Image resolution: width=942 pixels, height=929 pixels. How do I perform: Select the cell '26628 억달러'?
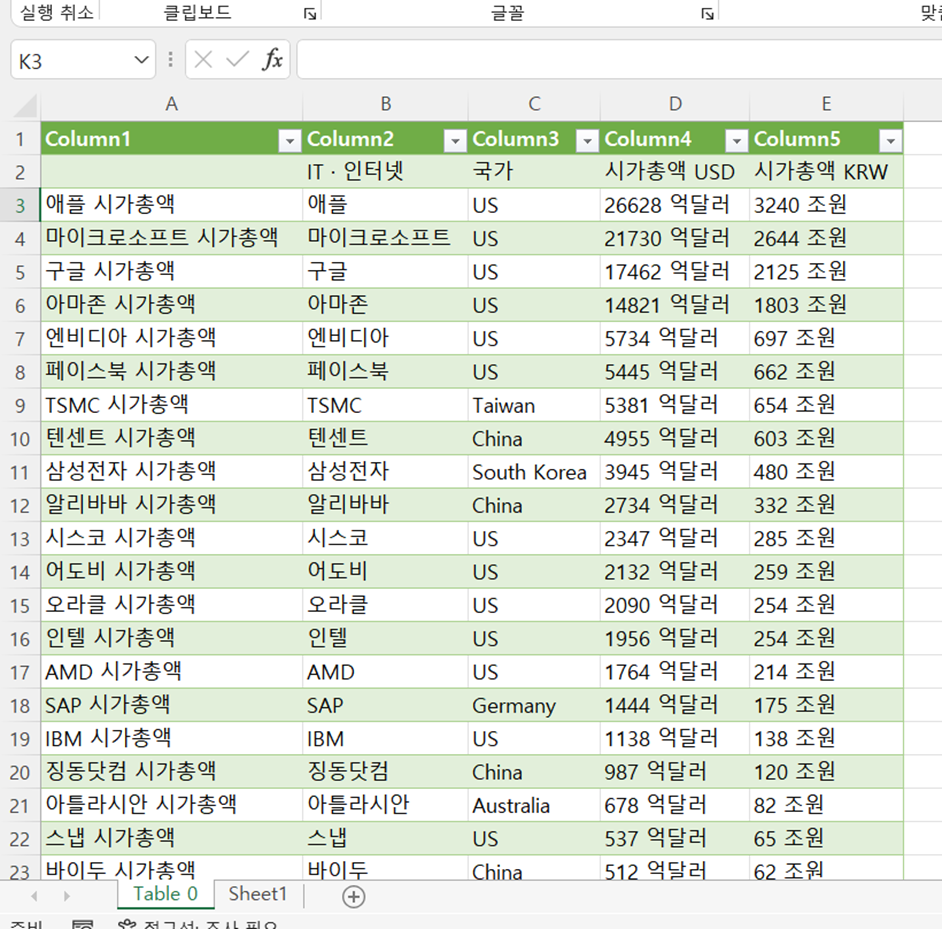click(675, 205)
